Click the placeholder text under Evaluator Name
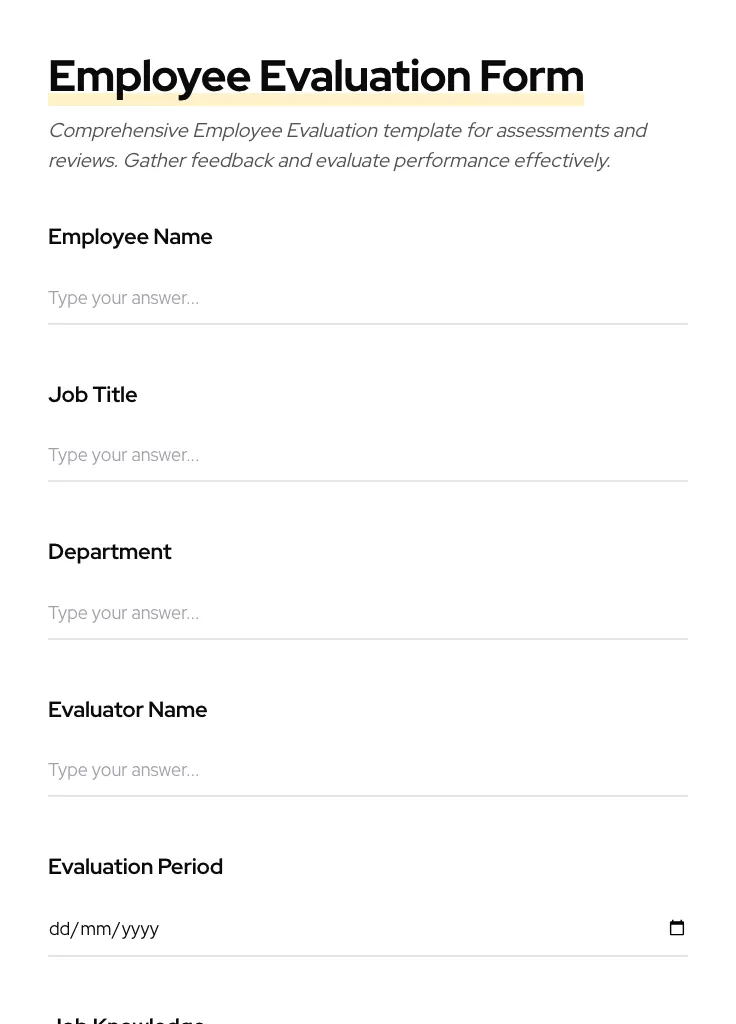Screen dimensions: 736x1024 coord(123,770)
